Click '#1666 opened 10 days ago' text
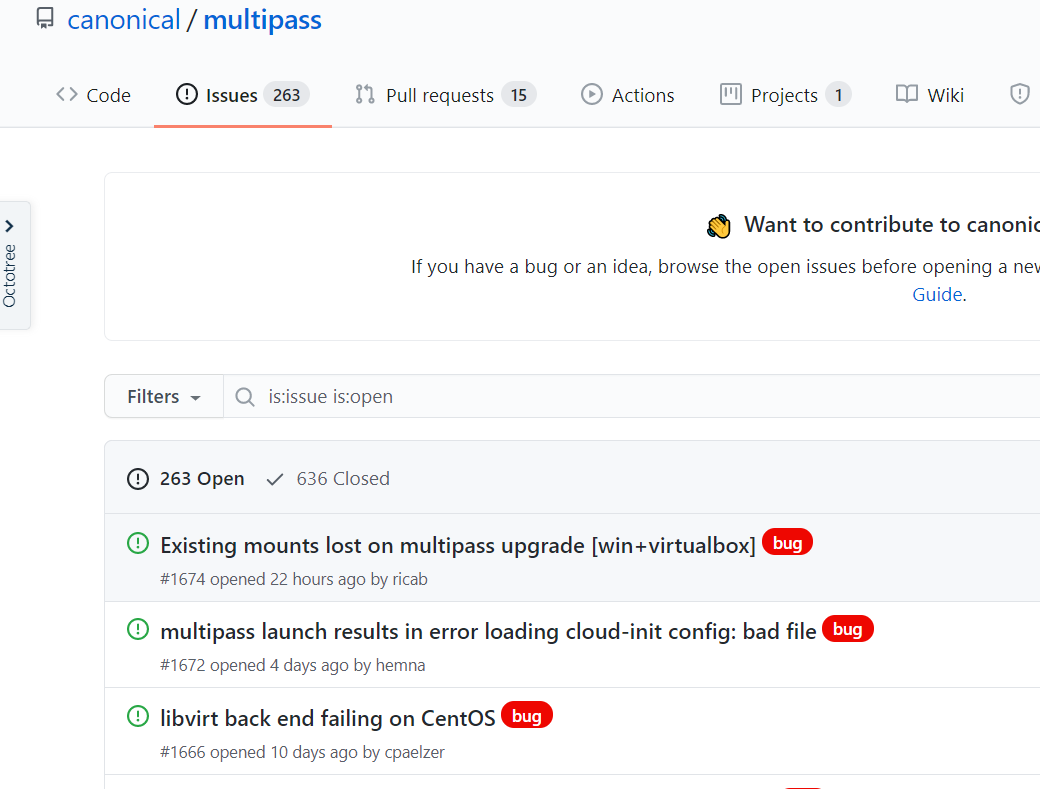 (259, 753)
